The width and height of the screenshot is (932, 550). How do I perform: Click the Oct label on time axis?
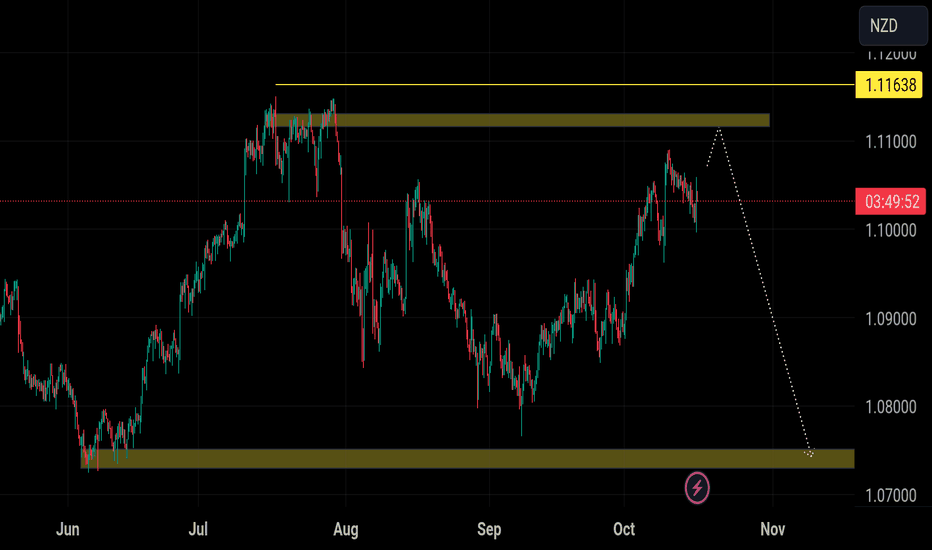(x=624, y=529)
